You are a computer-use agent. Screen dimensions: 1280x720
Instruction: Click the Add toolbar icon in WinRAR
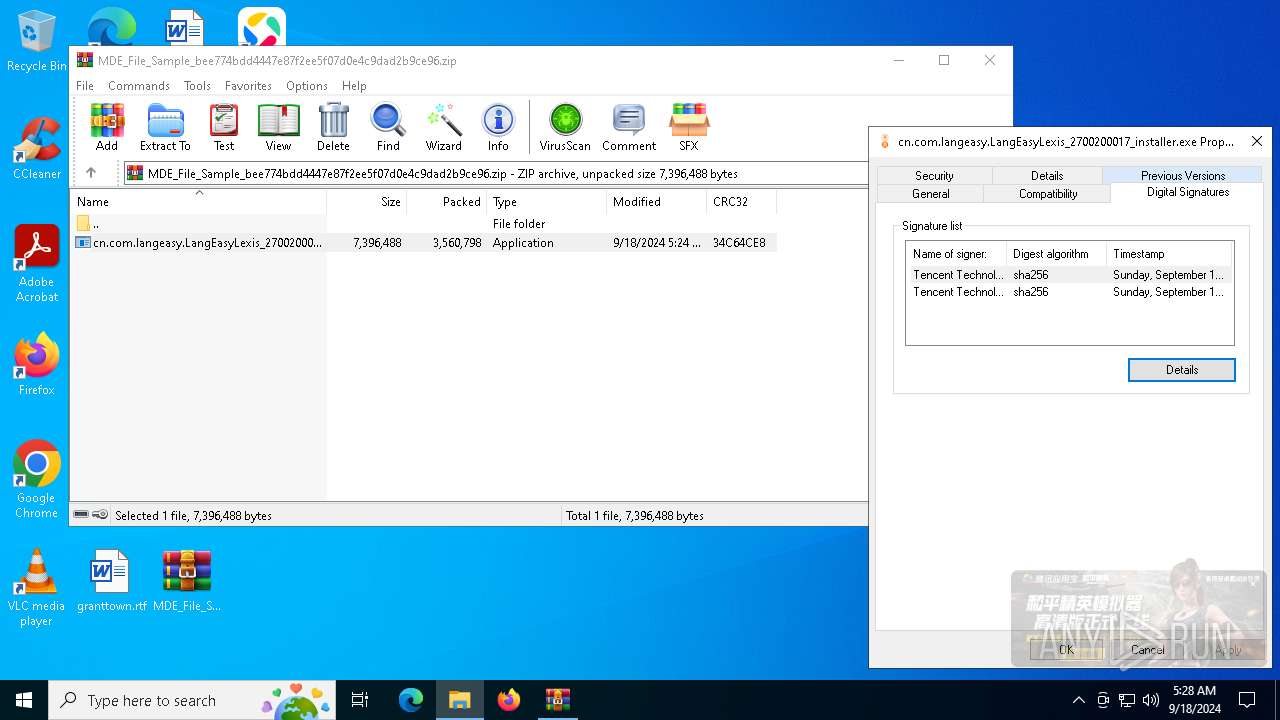(107, 127)
